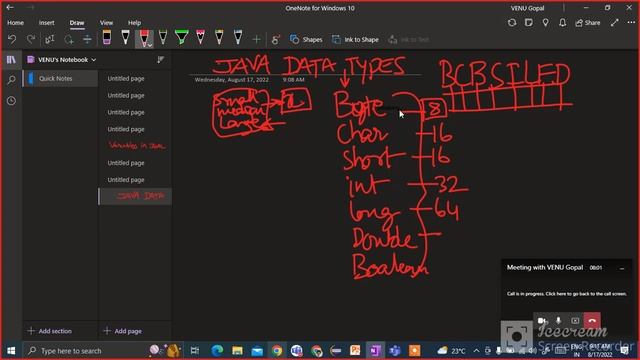Open Google Chrome from taskbar
The height and width of the screenshot is (360, 640).
[277, 351]
